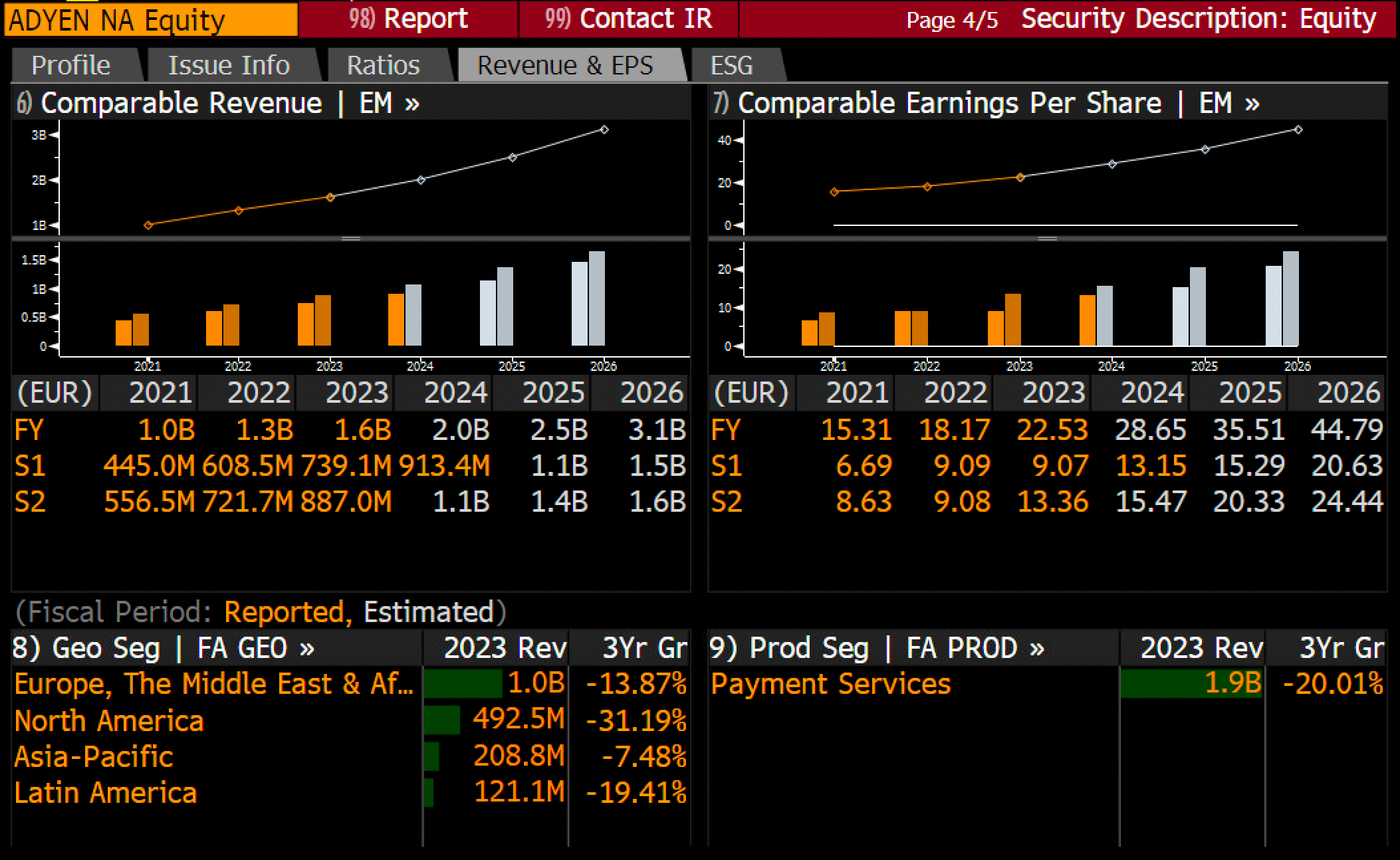
Task: Click the FY 2021 EPS value 15.31
Action: (x=856, y=430)
